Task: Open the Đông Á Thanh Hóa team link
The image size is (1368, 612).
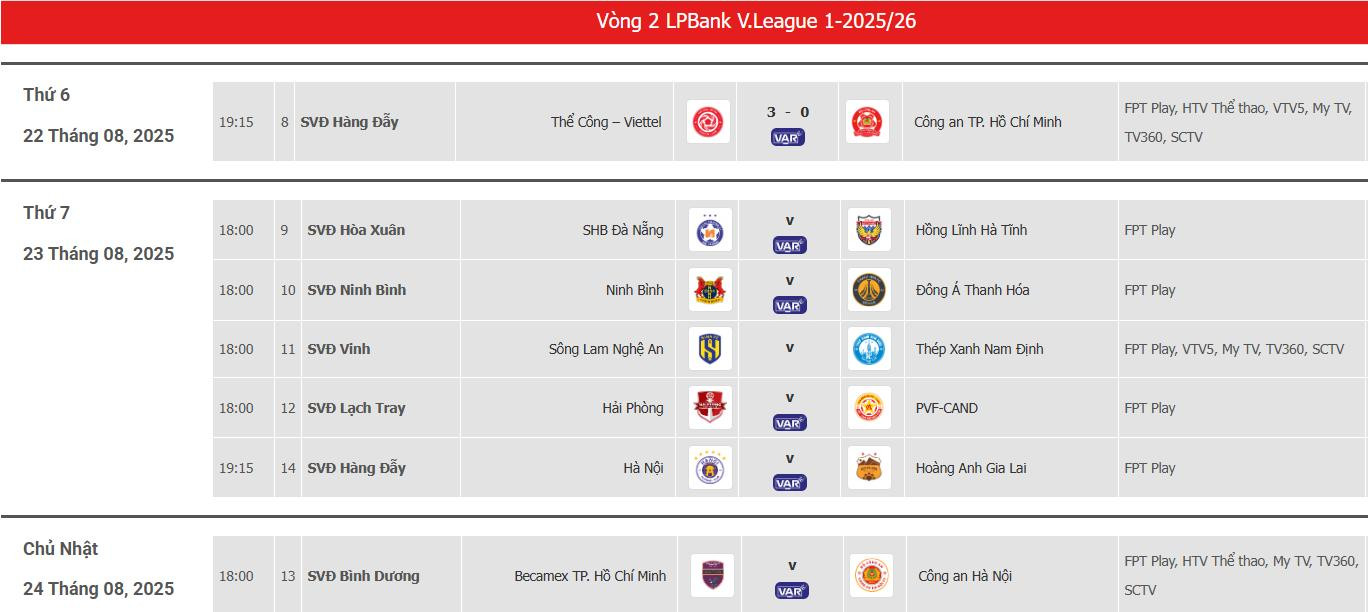Action: tap(972, 290)
